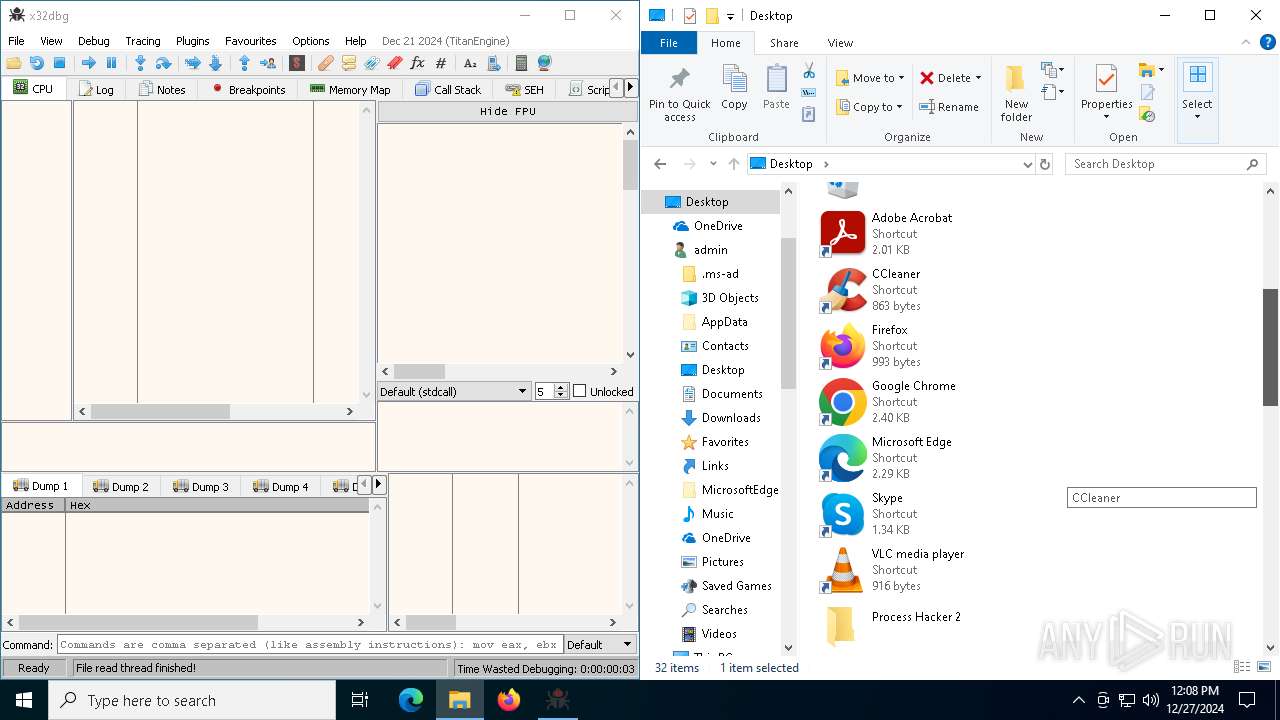Click the Start button on the taskbar
Image resolution: width=1280 pixels, height=720 pixels.
click(x=24, y=700)
